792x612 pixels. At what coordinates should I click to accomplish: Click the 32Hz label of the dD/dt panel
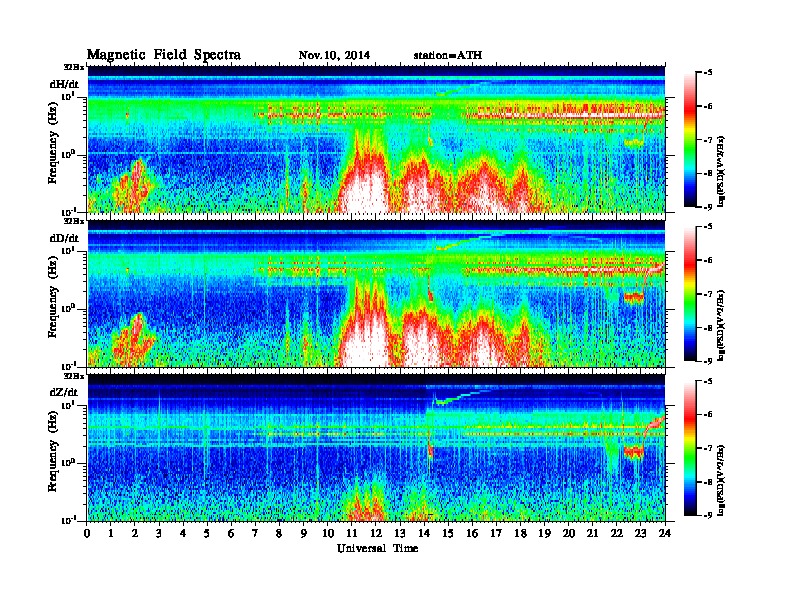pos(73,221)
